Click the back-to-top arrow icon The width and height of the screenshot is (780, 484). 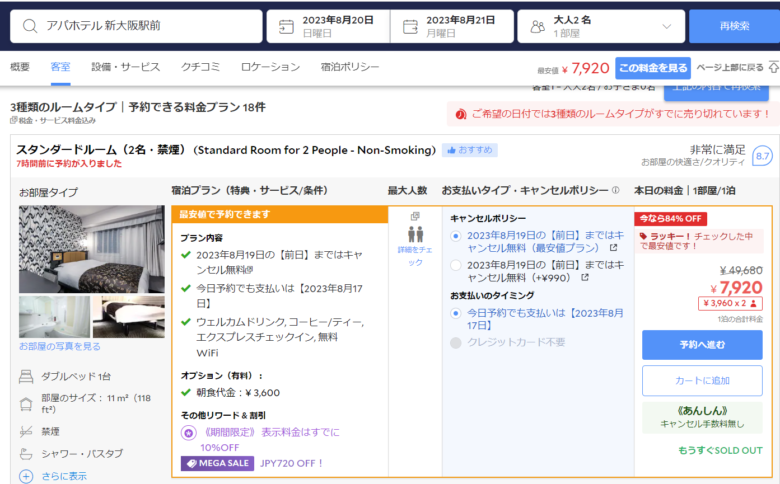(772, 68)
